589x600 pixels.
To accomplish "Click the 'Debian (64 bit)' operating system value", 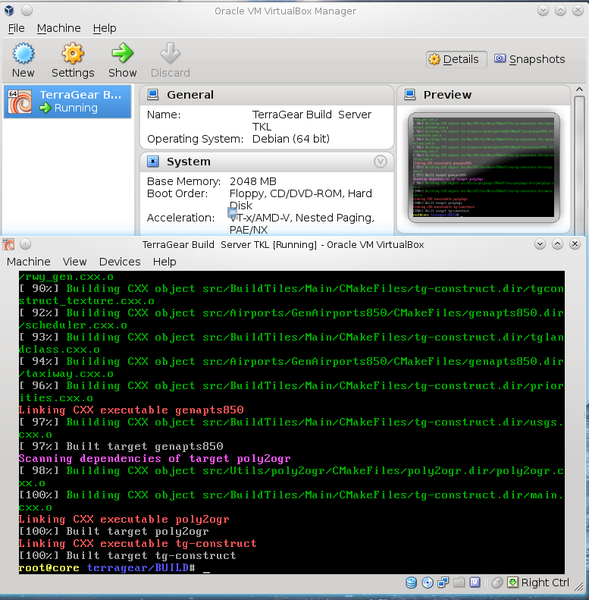I will [290, 139].
